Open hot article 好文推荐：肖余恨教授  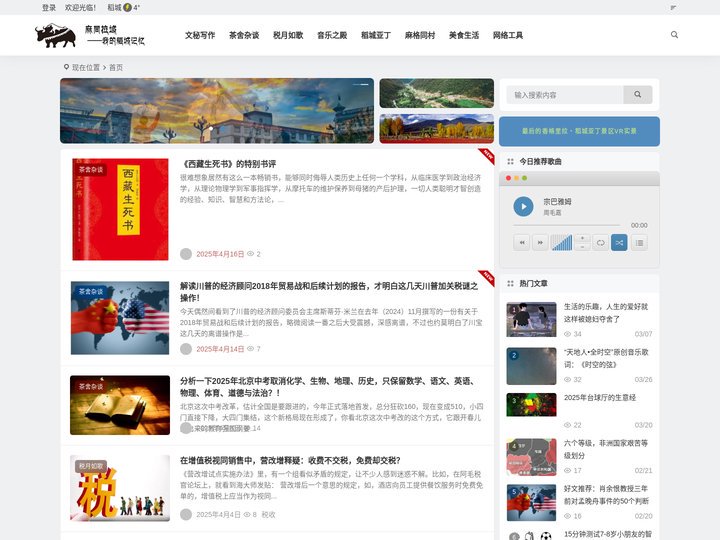coord(606,495)
